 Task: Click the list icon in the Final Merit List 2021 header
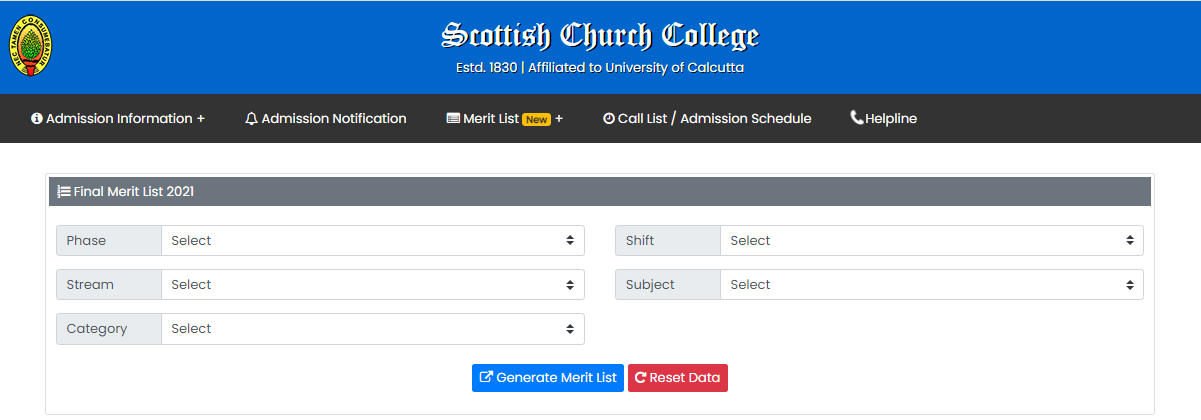click(x=64, y=191)
